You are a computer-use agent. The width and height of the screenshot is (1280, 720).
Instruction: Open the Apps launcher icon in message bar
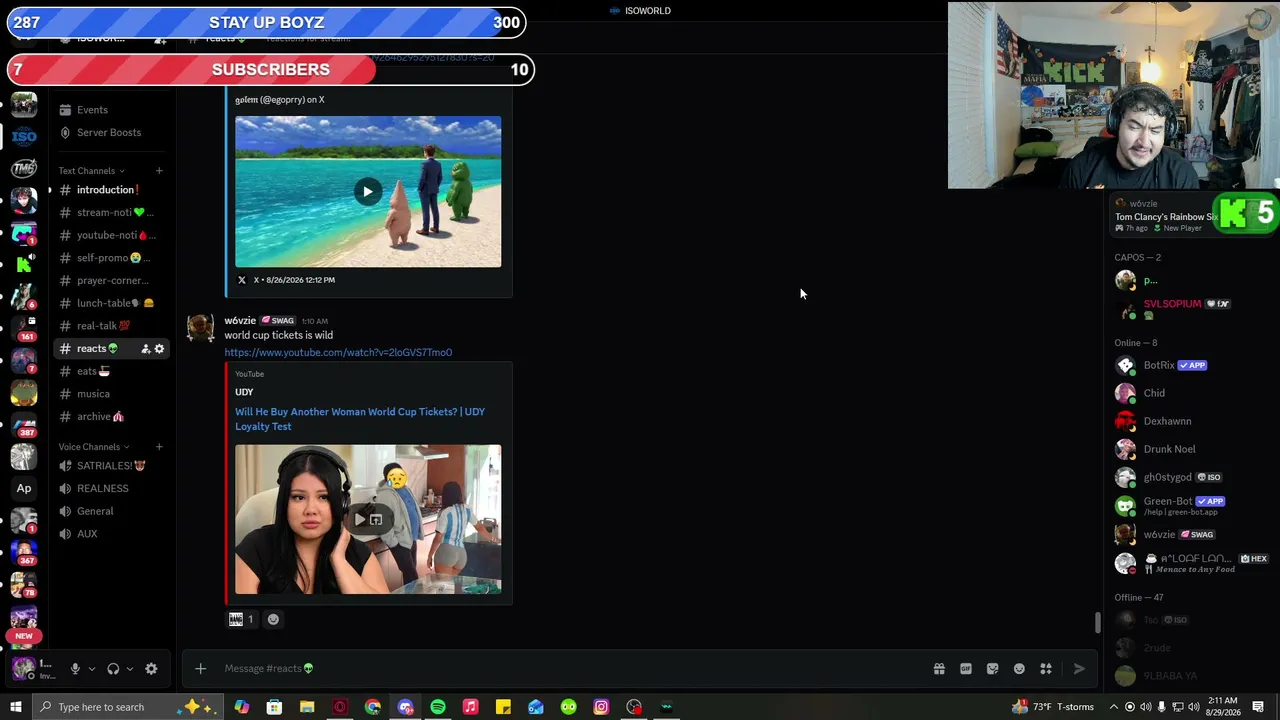pos(1046,669)
